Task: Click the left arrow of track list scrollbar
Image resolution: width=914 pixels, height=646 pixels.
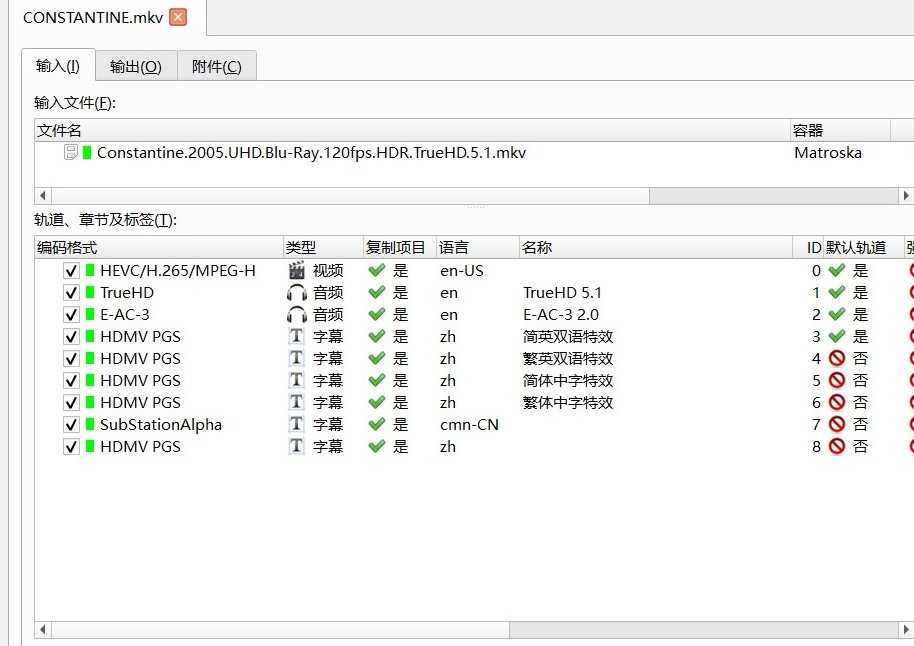Action: [x=43, y=630]
